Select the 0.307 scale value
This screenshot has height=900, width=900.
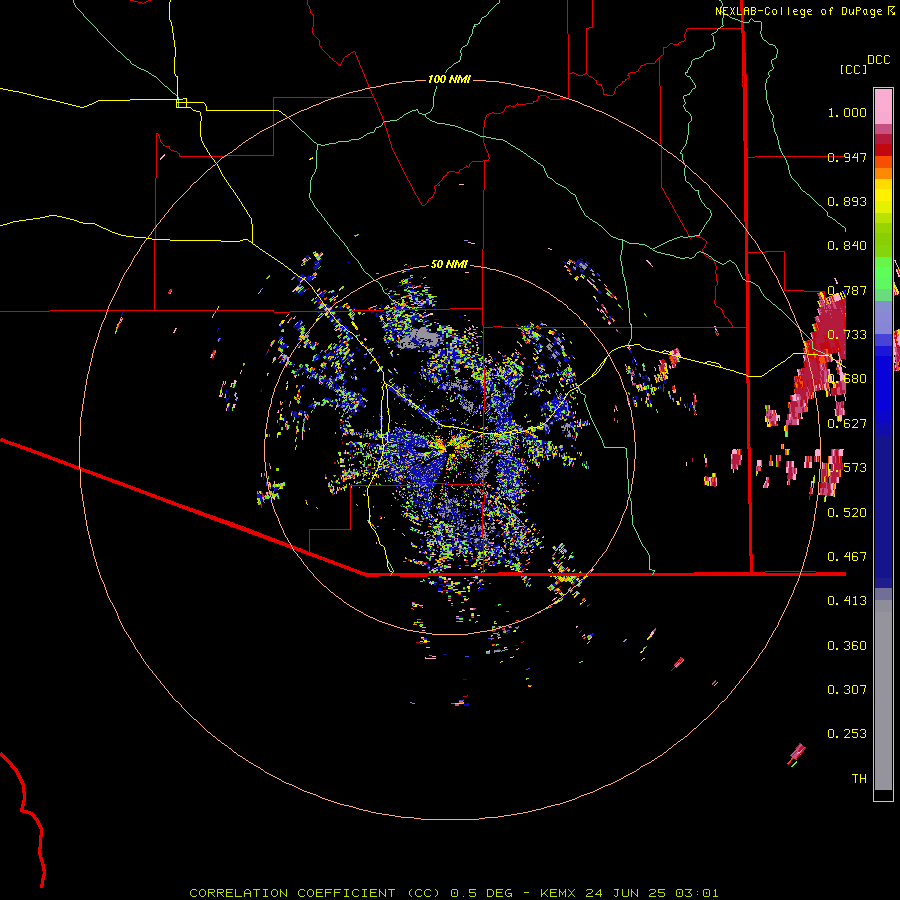847,690
